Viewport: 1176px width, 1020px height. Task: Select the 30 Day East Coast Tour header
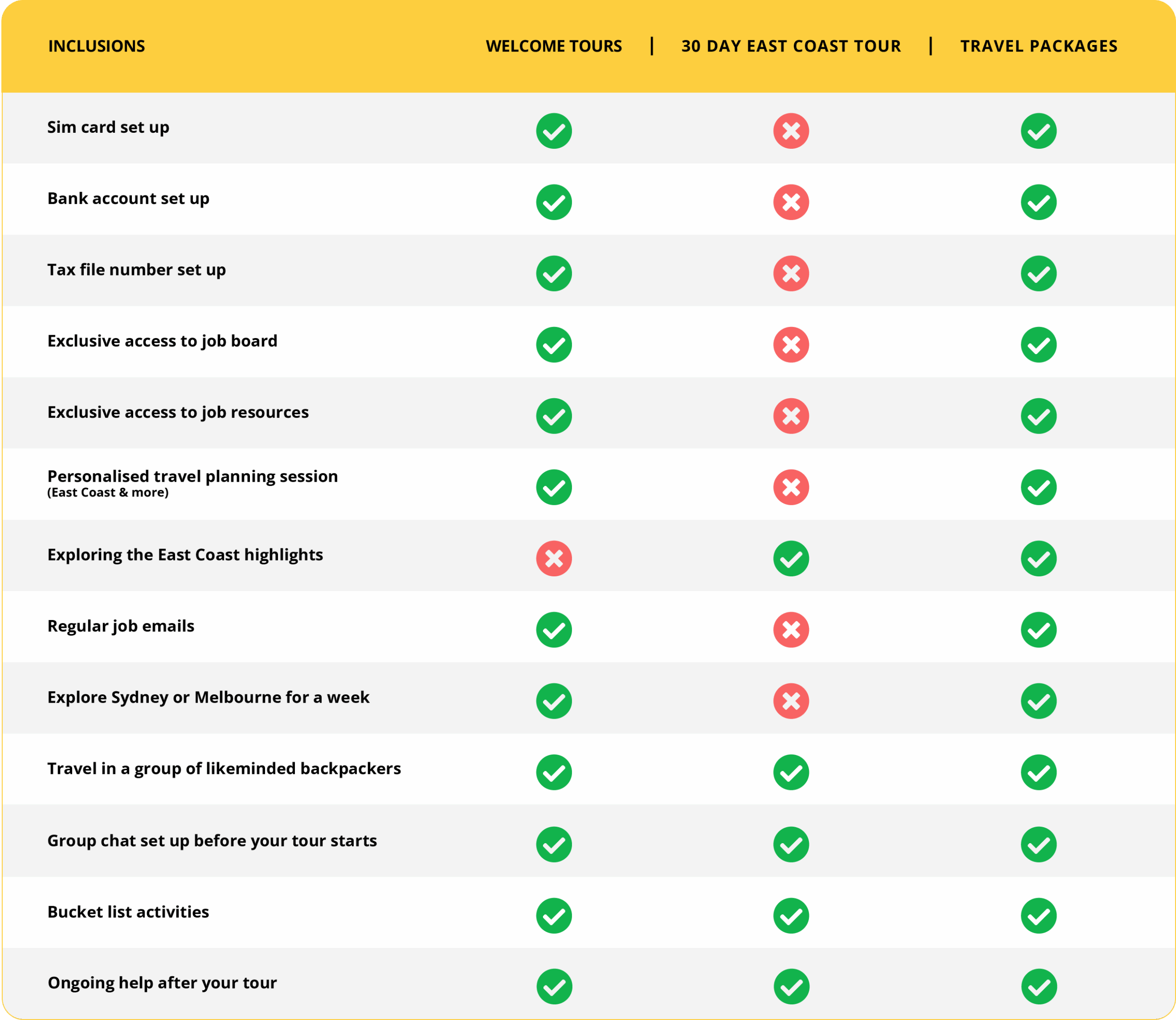tap(791, 46)
